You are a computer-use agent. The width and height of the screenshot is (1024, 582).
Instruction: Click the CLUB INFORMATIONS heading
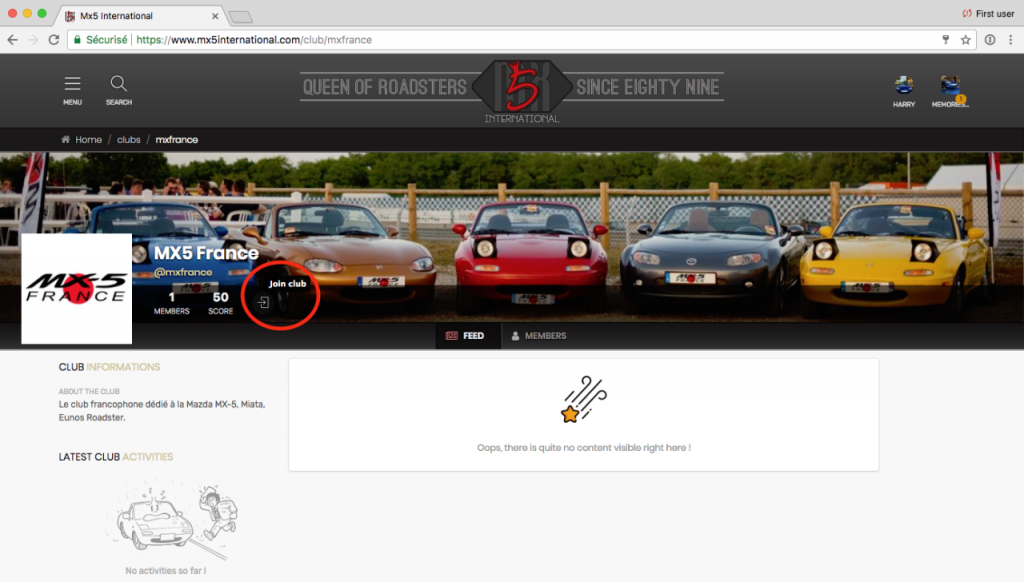(x=109, y=367)
